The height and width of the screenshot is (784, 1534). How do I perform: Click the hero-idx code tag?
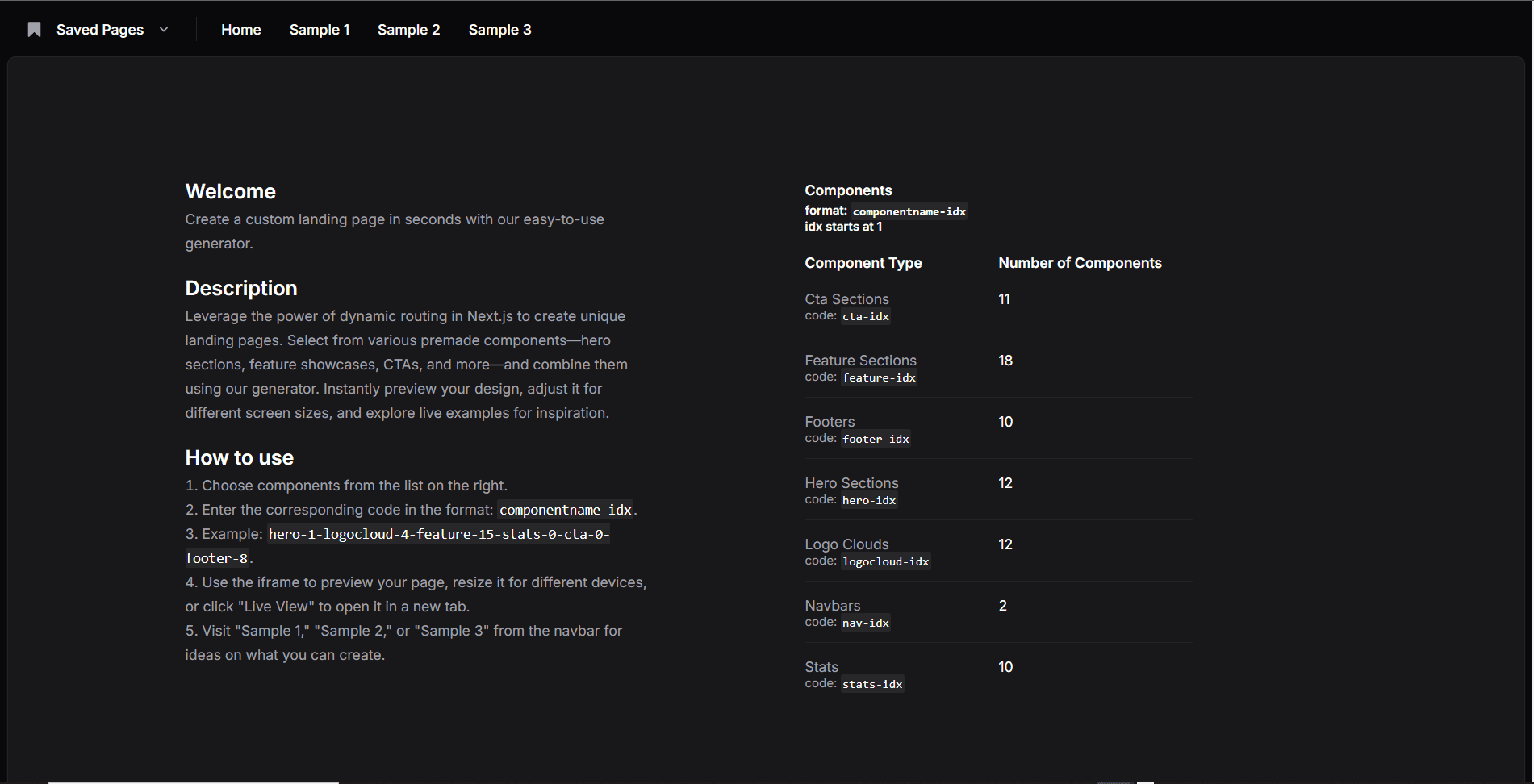869,500
